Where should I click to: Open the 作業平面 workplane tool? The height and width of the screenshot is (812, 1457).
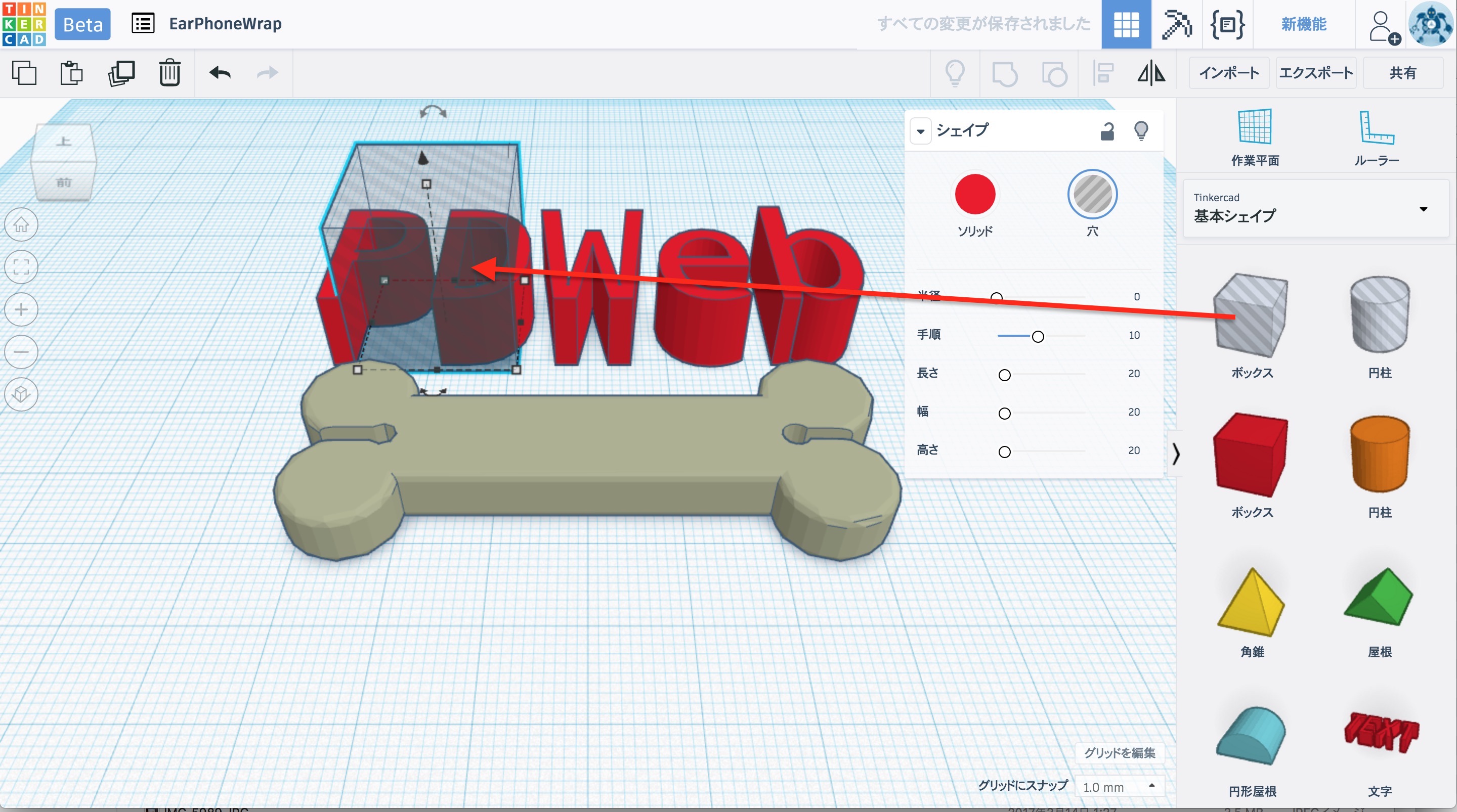click(1255, 137)
